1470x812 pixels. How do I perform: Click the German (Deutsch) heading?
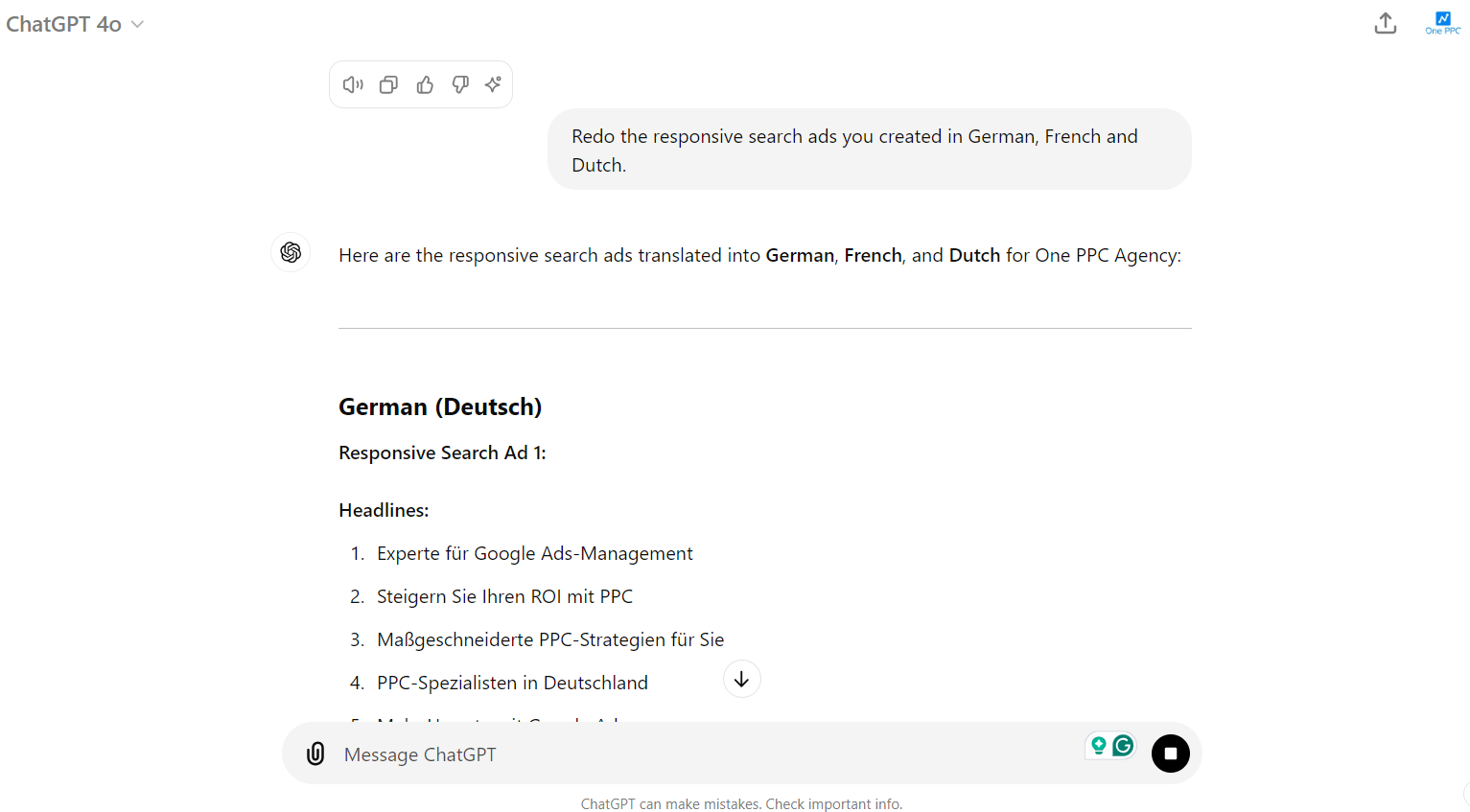pos(440,406)
